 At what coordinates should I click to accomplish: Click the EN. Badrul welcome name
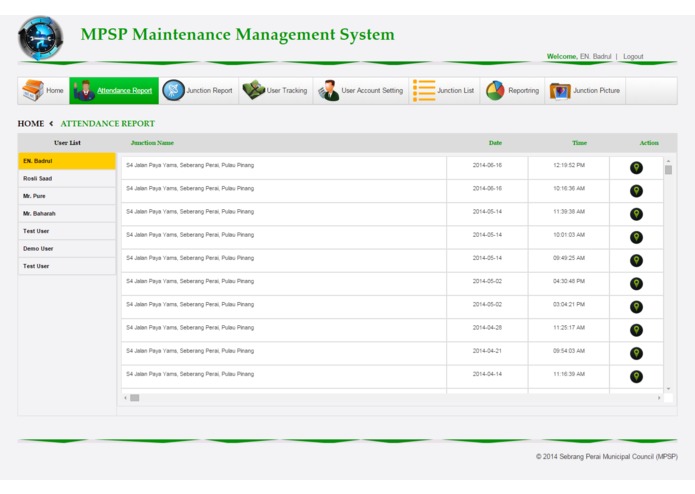pos(595,57)
